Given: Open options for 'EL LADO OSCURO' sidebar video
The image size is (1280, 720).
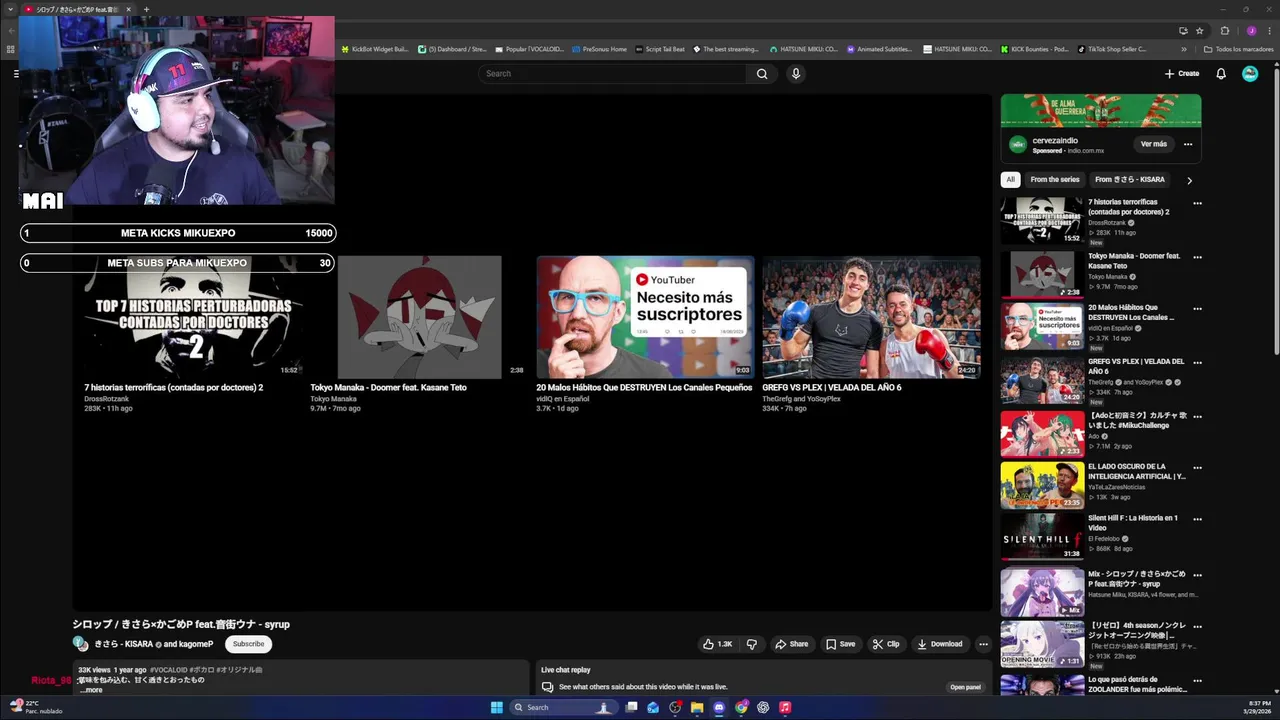Looking at the screenshot, I should pyautogui.click(x=1197, y=468).
